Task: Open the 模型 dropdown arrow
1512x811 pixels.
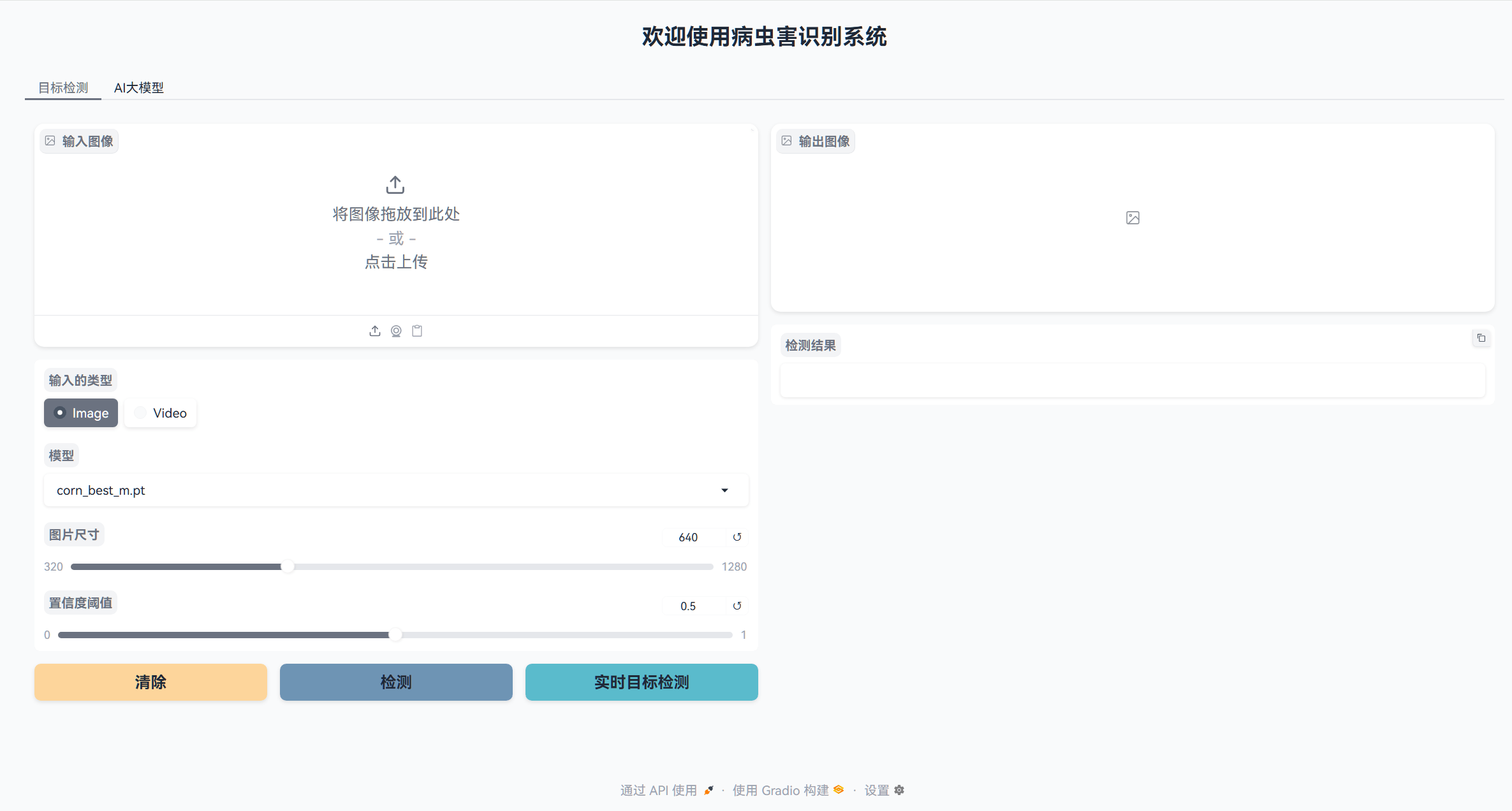Action: click(x=724, y=490)
